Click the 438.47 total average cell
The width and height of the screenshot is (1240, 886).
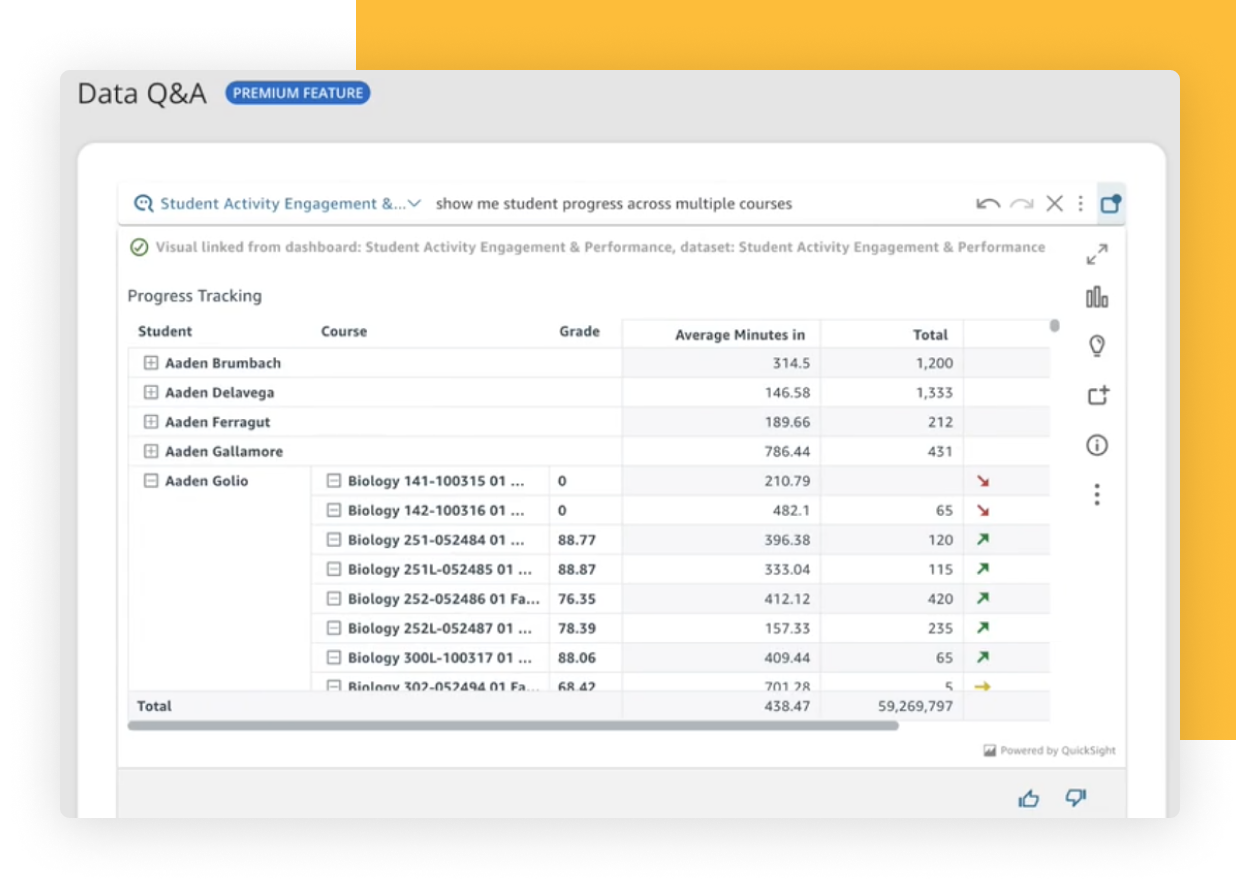coord(788,706)
